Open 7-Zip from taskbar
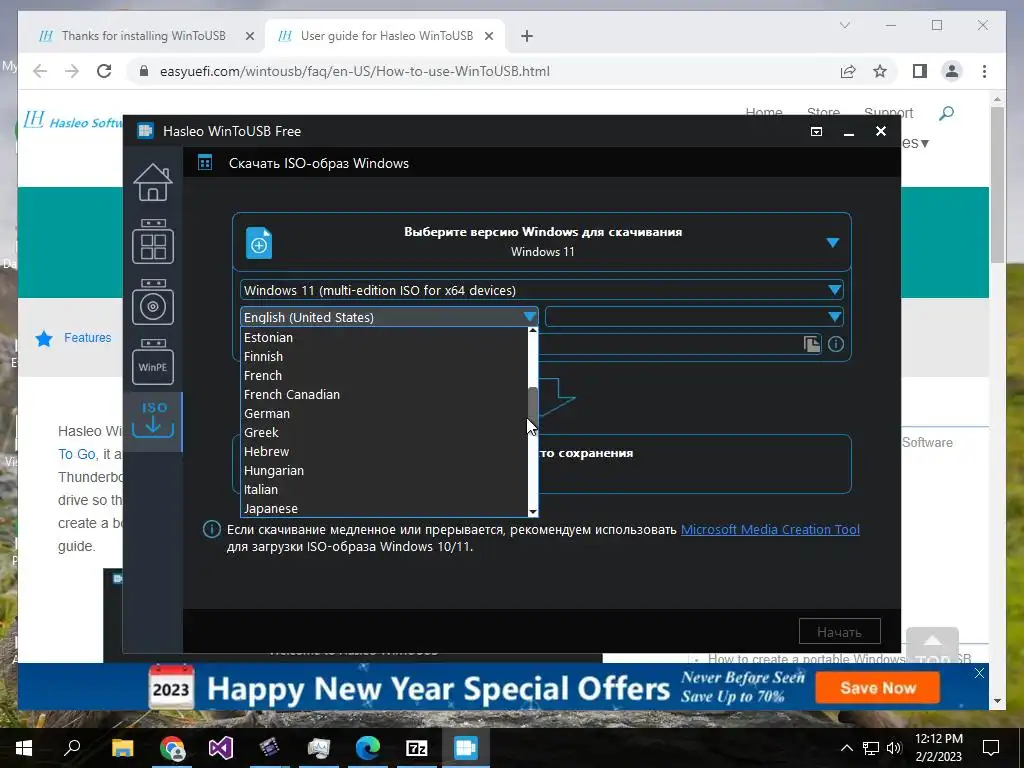 click(417, 748)
